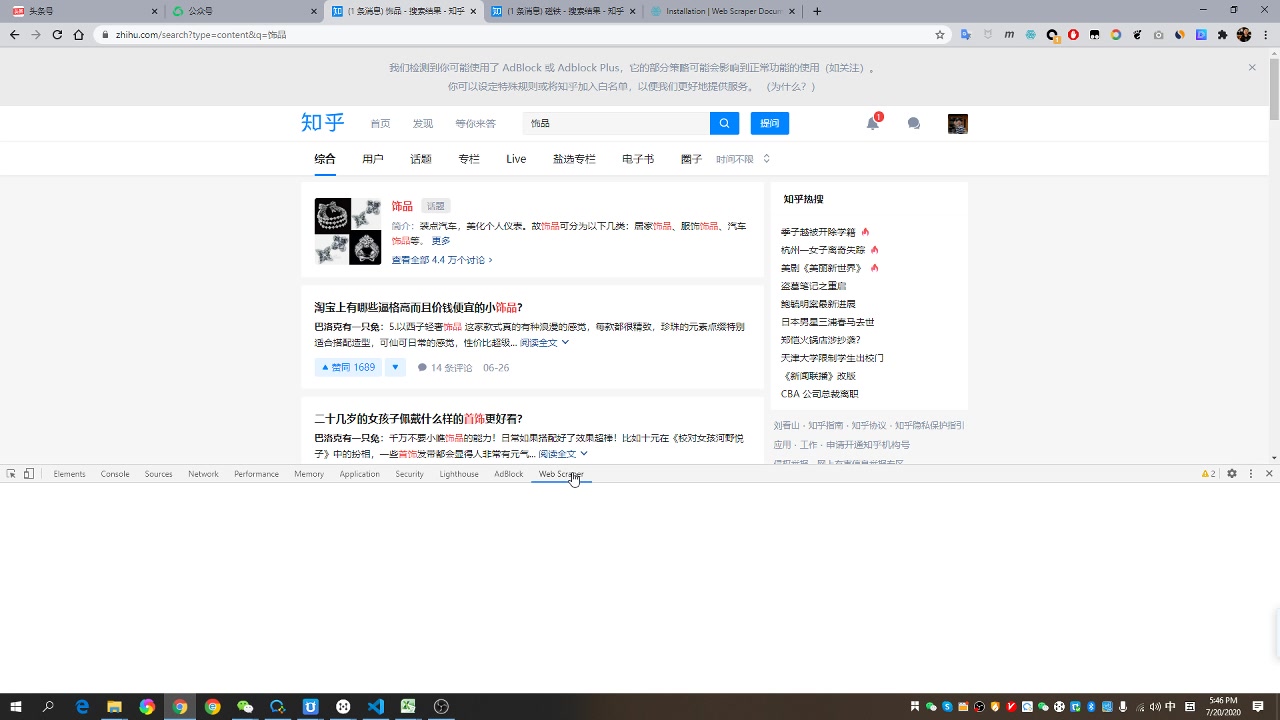Upvote with the 赞同 1689 button
Viewport: 1280px width, 720px height.
tap(348, 367)
